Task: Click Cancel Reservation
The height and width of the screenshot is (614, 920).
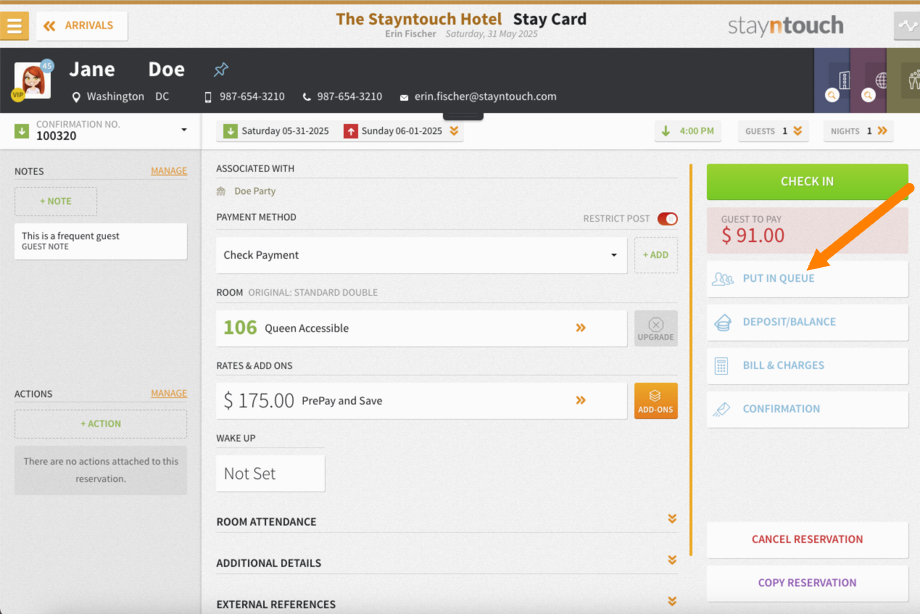Action: click(807, 539)
